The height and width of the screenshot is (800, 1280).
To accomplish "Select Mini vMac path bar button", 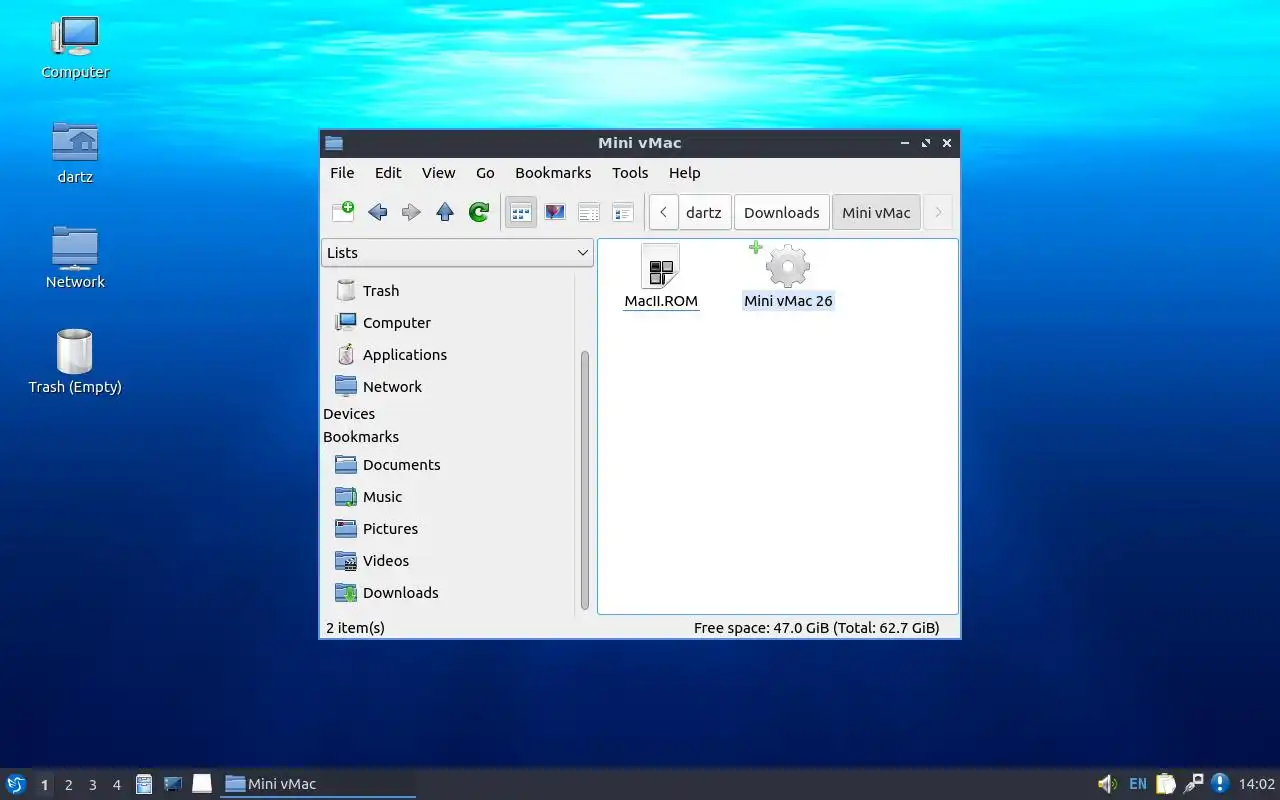I will coord(876,212).
